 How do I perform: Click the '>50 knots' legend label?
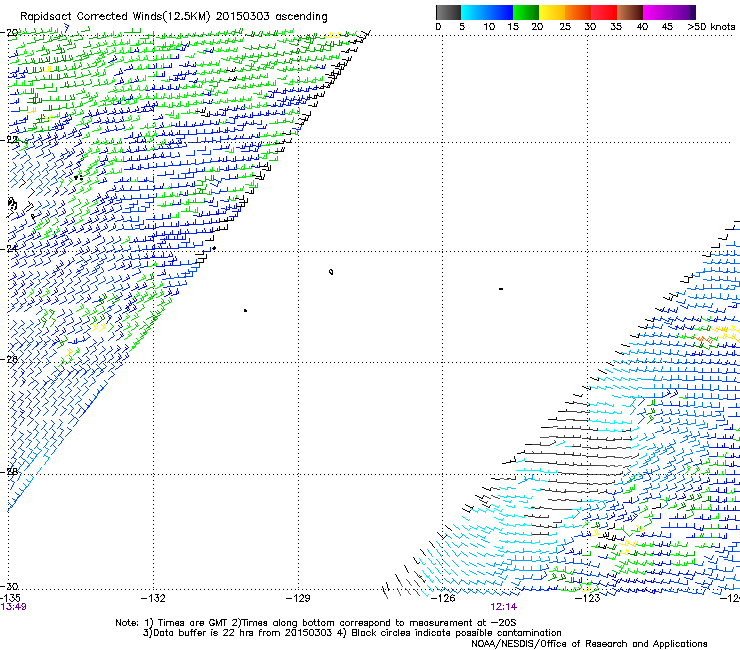[711, 27]
